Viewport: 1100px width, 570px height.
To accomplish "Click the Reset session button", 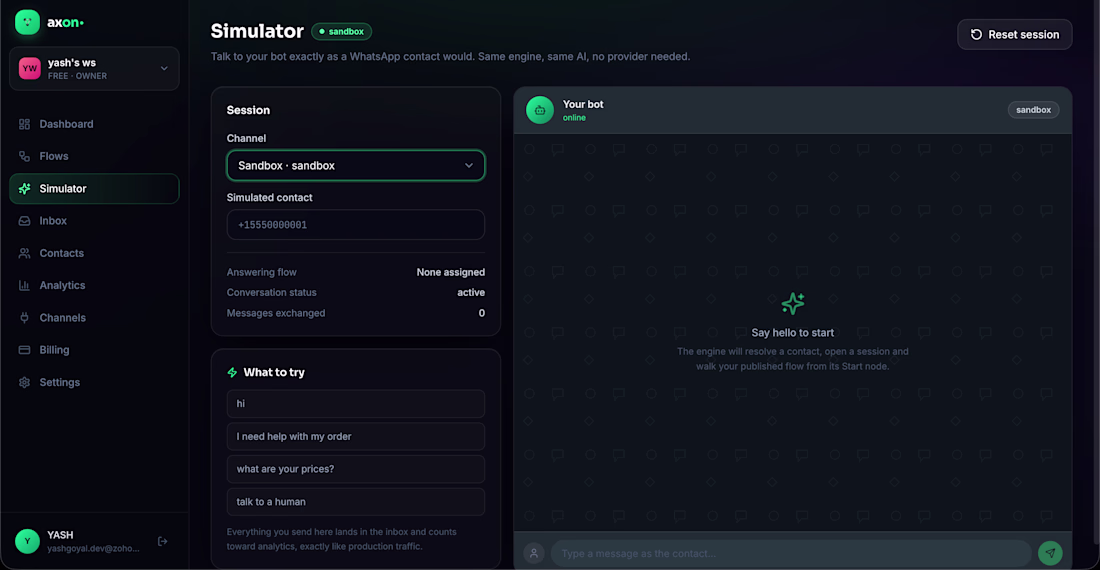I will click(1014, 34).
